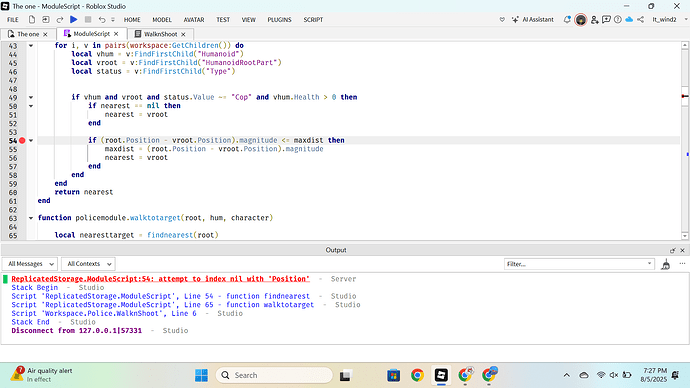Show hidden system tray icons
The height and width of the screenshot is (388, 690).
[567, 375]
